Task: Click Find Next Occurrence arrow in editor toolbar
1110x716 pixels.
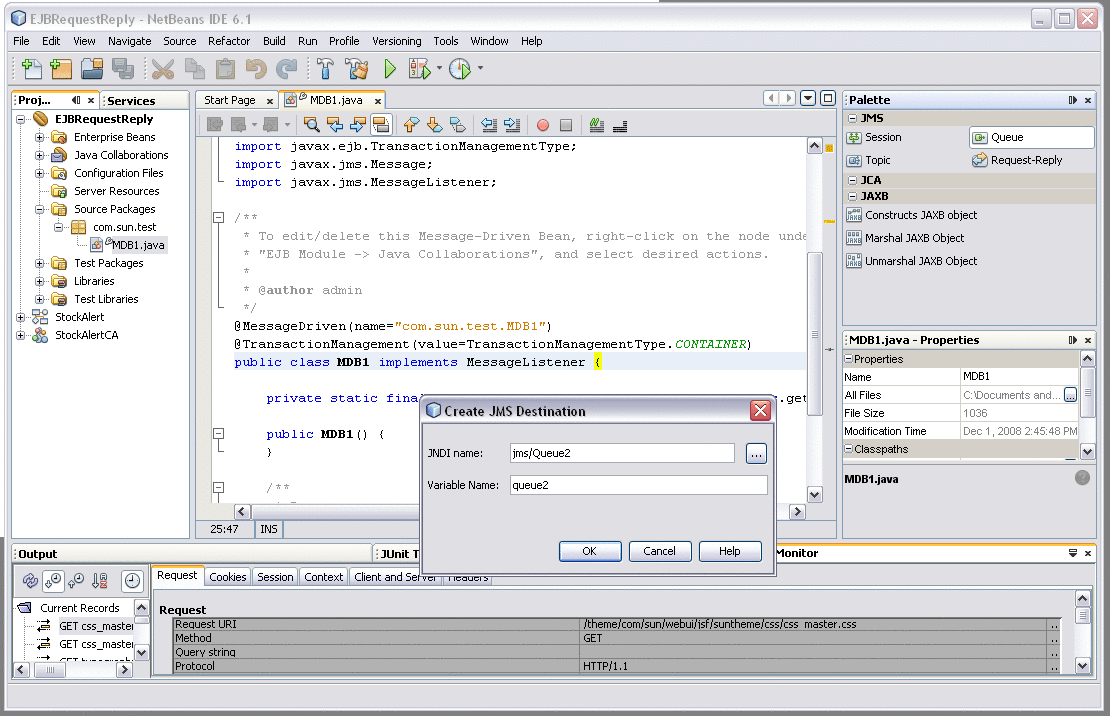Action: click(x=358, y=125)
